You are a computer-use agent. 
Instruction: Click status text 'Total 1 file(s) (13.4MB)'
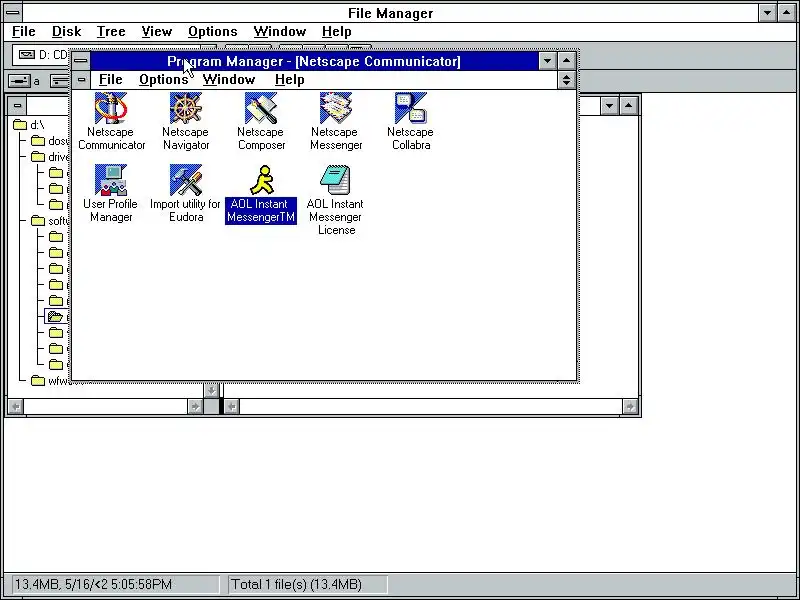pyautogui.click(x=296, y=584)
